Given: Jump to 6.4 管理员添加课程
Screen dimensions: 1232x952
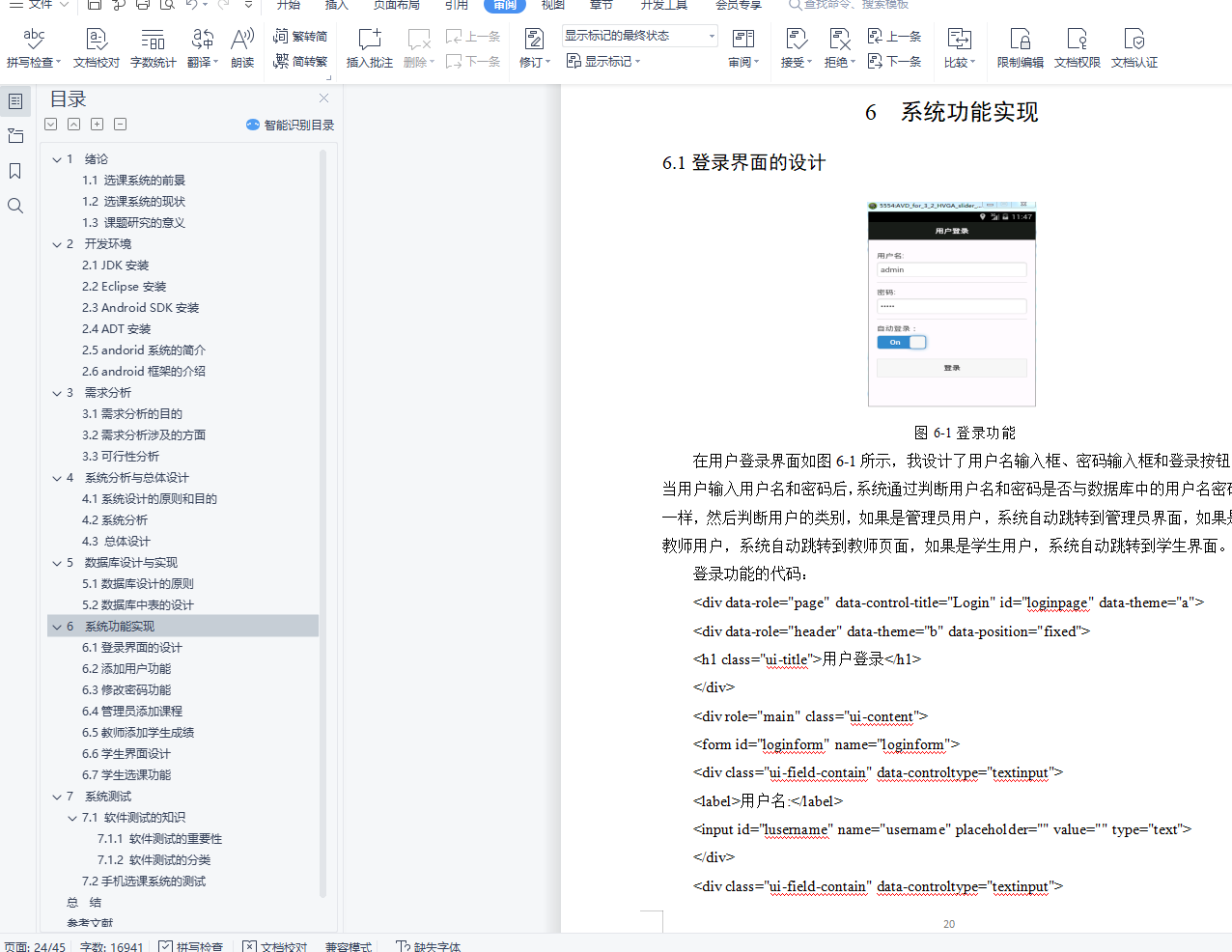Looking at the screenshot, I should click(x=132, y=712).
